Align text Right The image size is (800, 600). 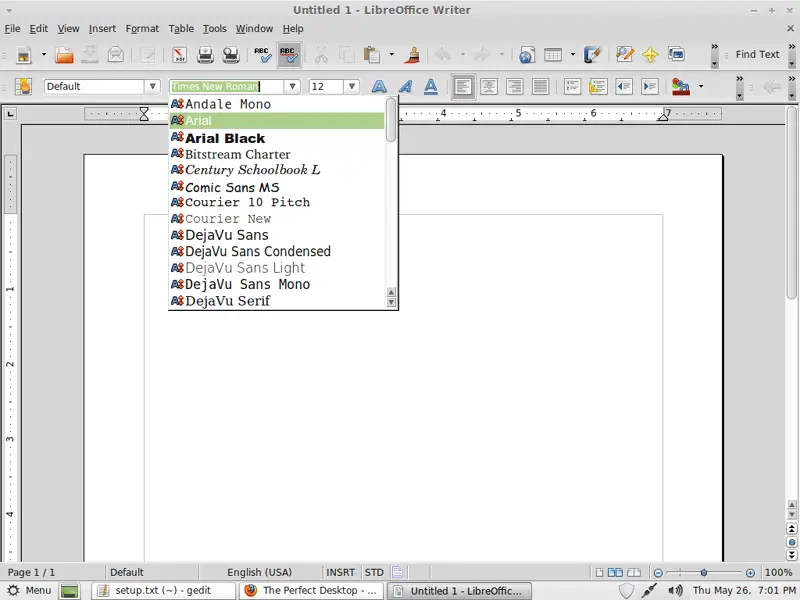coord(514,87)
